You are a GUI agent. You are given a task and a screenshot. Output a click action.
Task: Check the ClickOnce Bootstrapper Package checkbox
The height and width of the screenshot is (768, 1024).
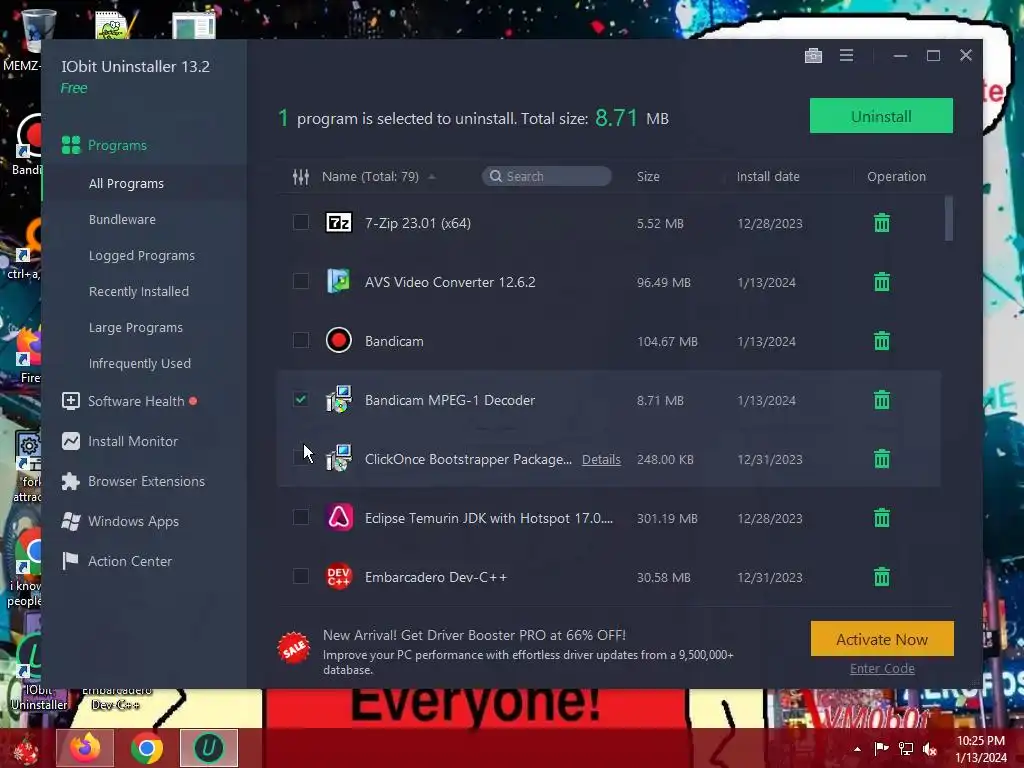click(298, 456)
